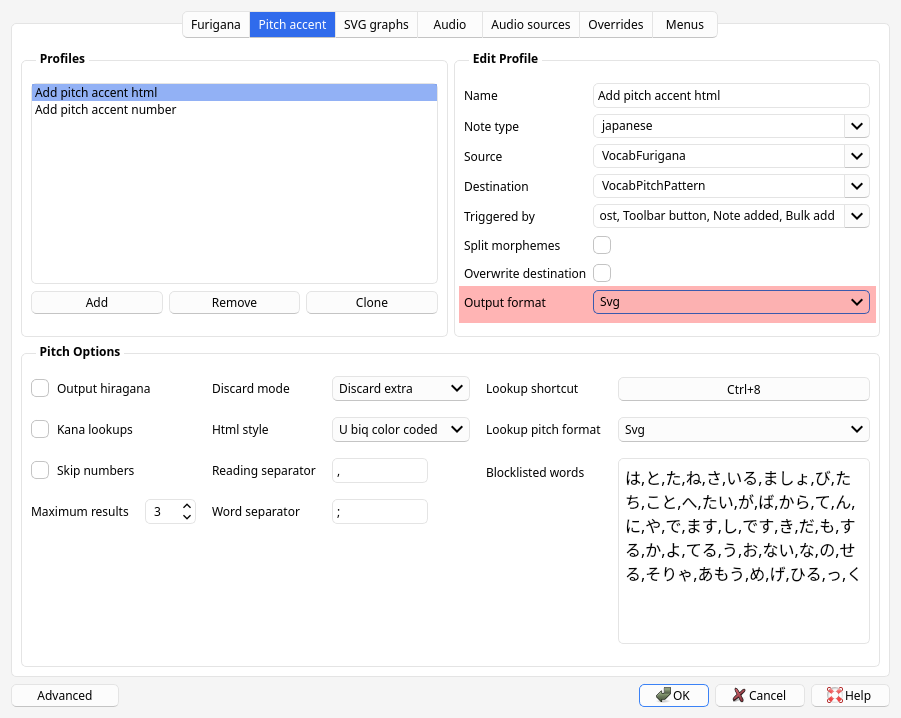The width and height of the screenshot is (901, 718).
Task: Decrease Maximum results with down arrow
Action: click(187, 517)
